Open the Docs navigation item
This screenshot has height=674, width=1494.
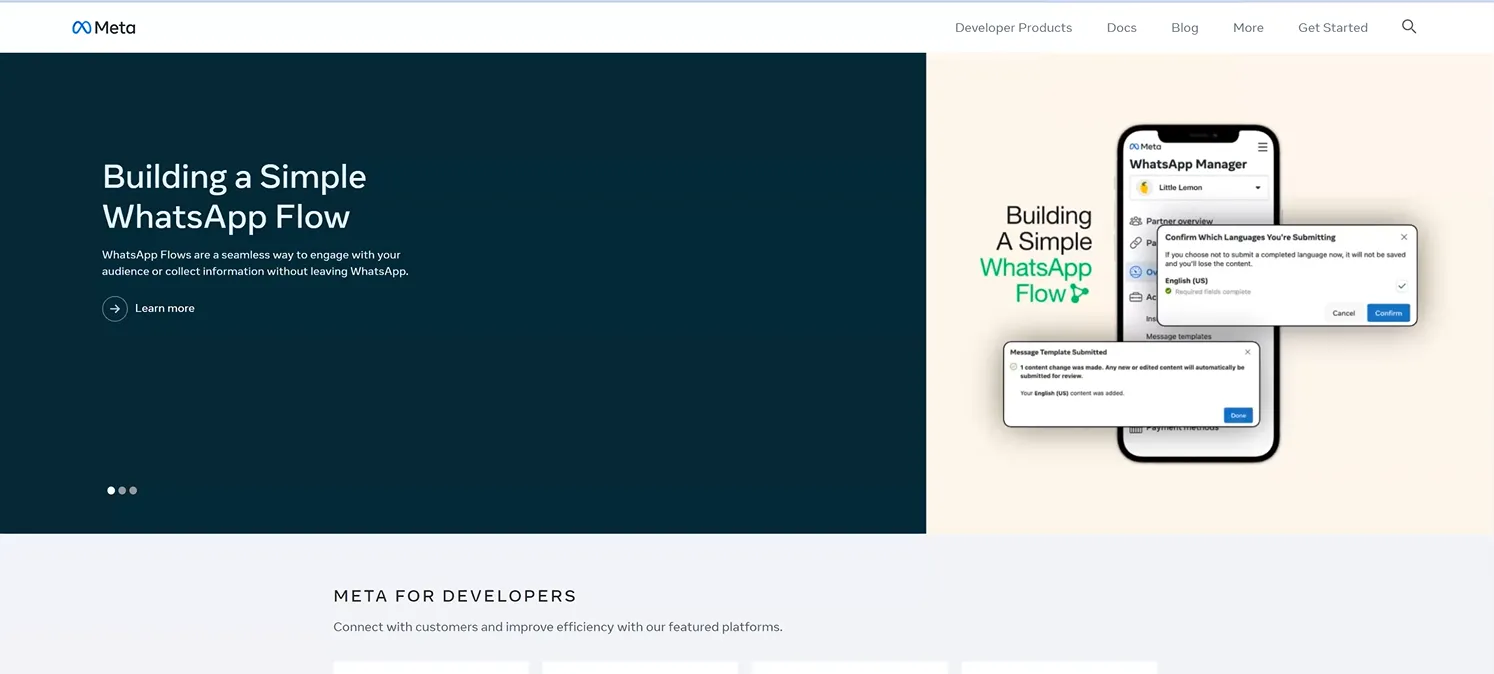[x=1121, y=28]
